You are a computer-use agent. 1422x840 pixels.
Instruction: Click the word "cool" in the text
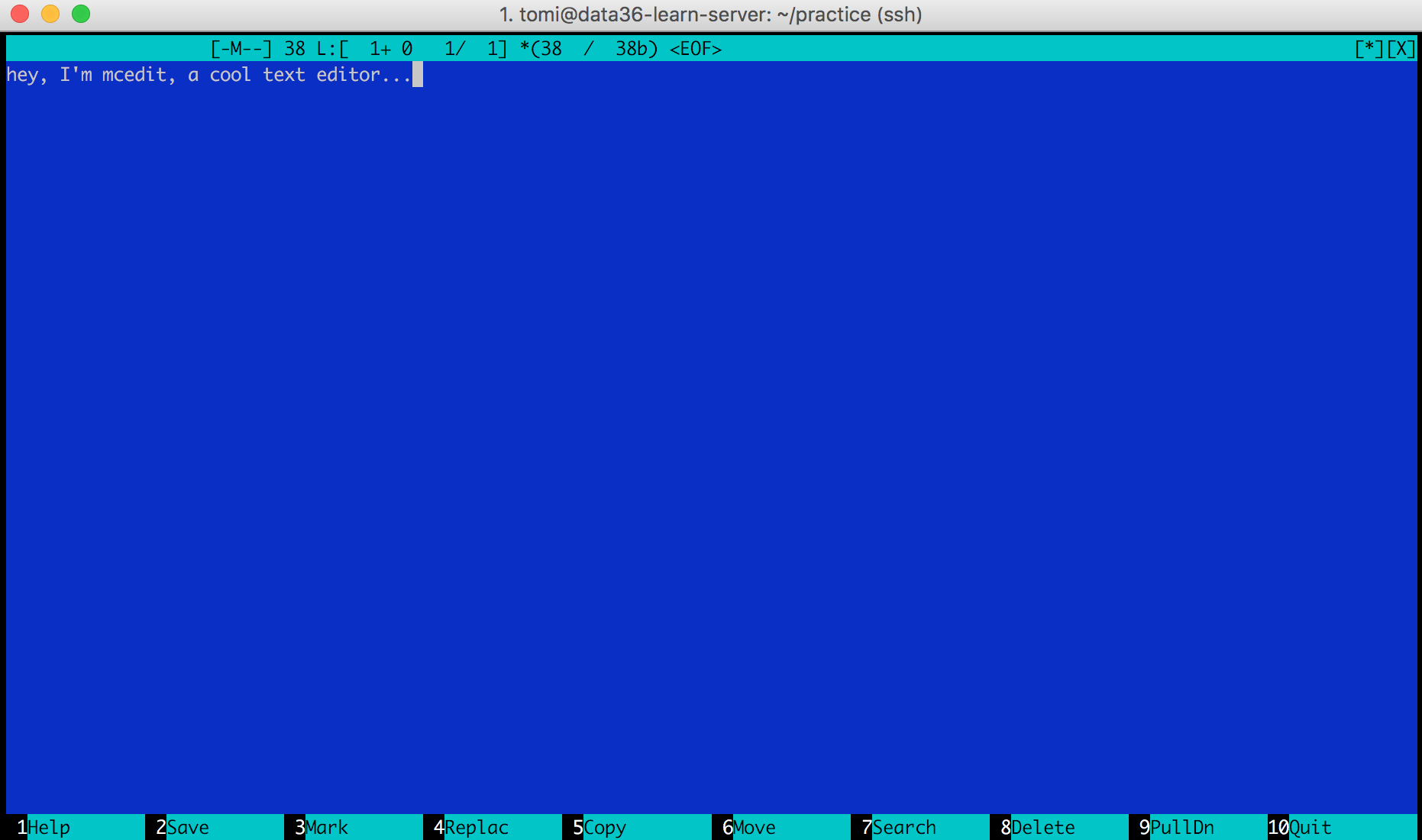(230, 75)
